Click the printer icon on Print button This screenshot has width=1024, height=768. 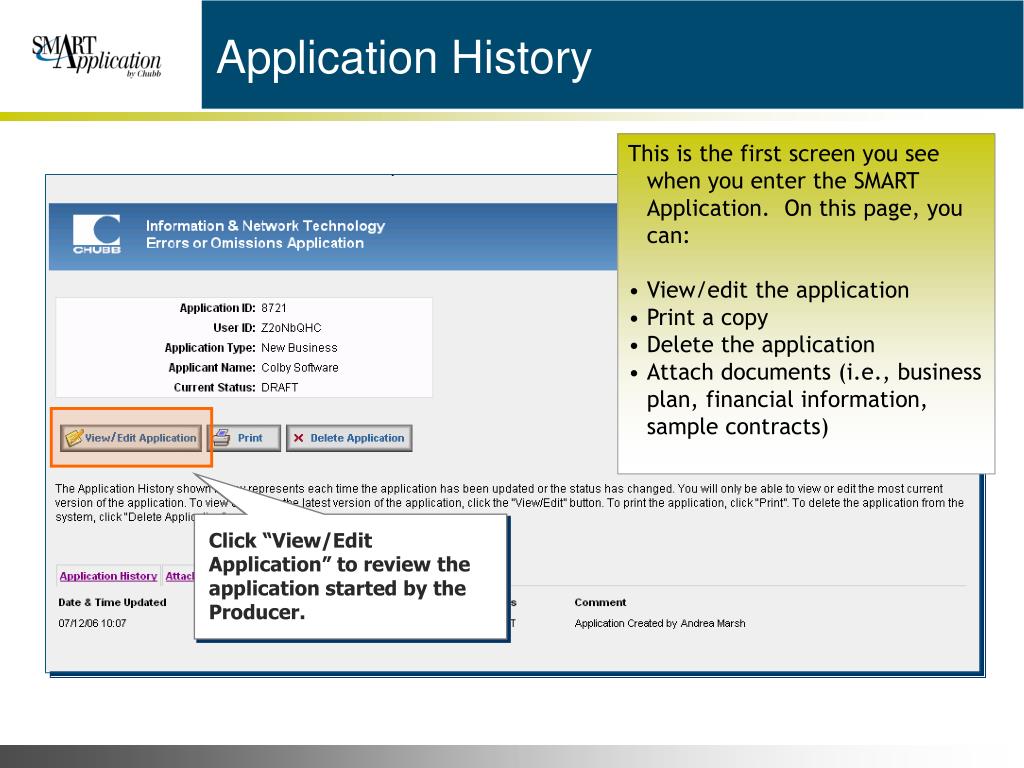click(222, 438)
